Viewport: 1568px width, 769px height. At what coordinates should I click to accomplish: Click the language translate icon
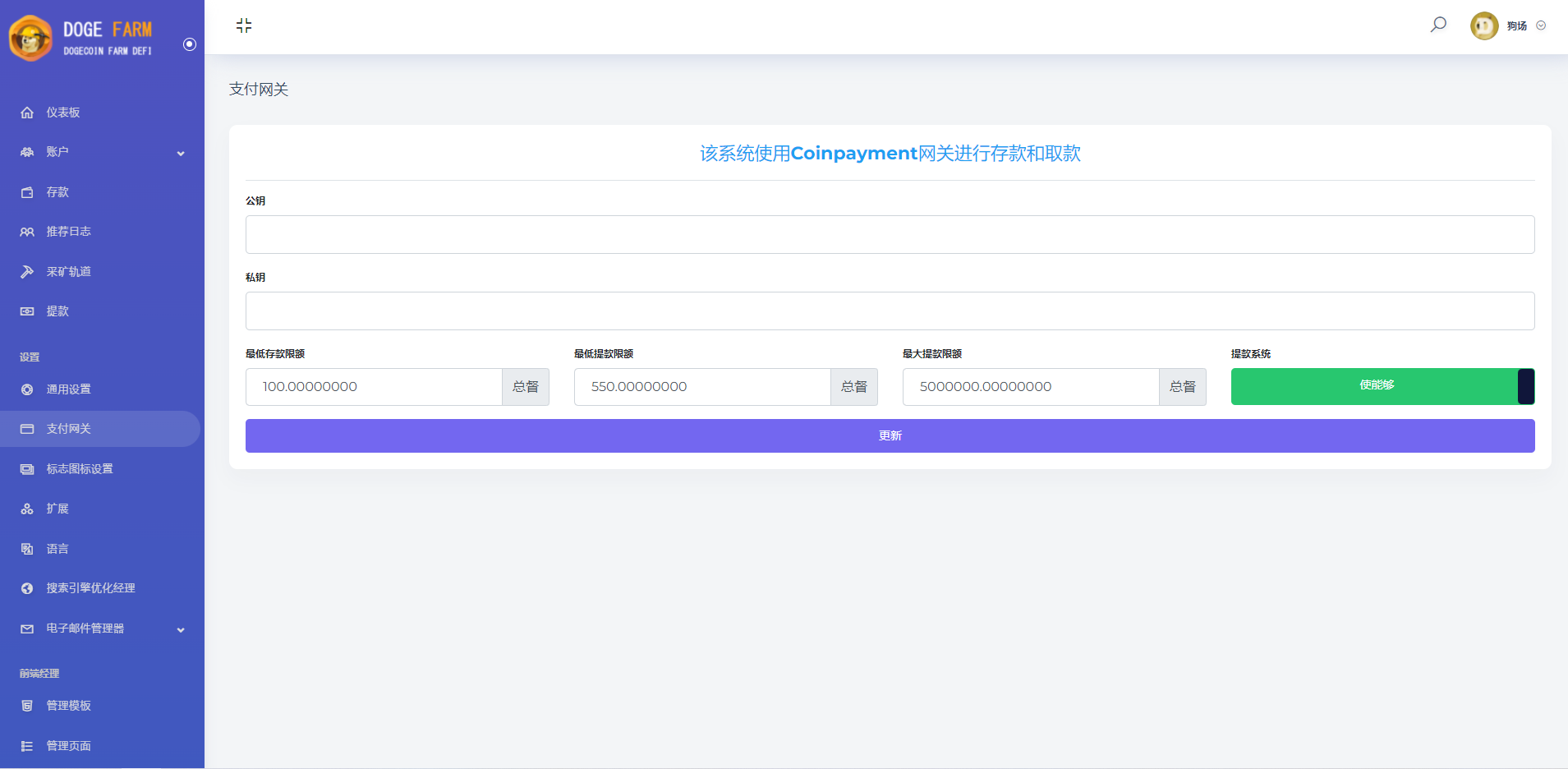pos(27,549)
